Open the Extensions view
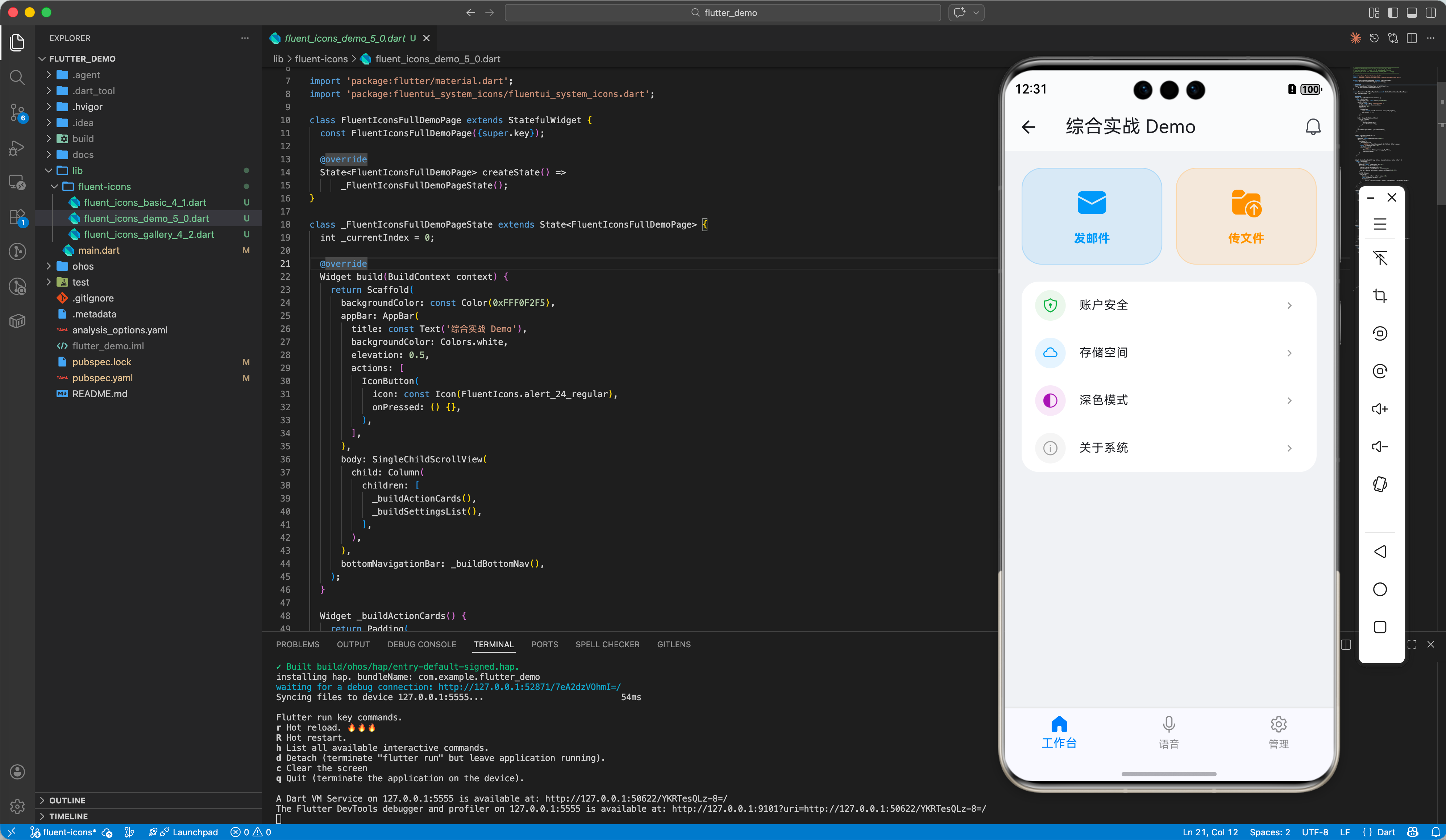The height and width of the screenshot is (840, 1446). point(17,217)
